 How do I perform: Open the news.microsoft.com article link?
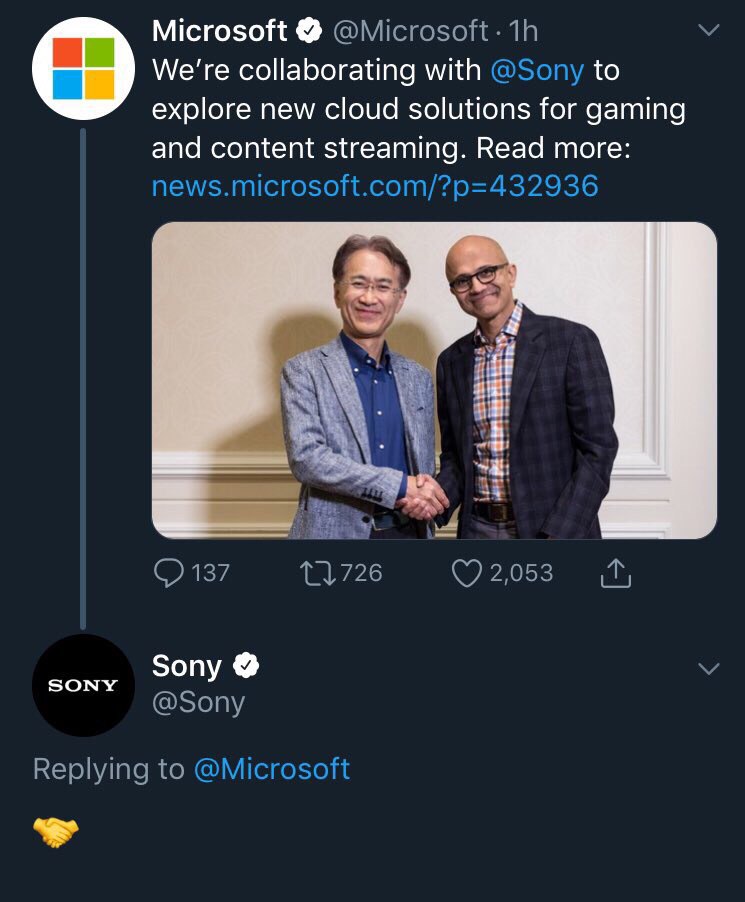coord(375,186)
